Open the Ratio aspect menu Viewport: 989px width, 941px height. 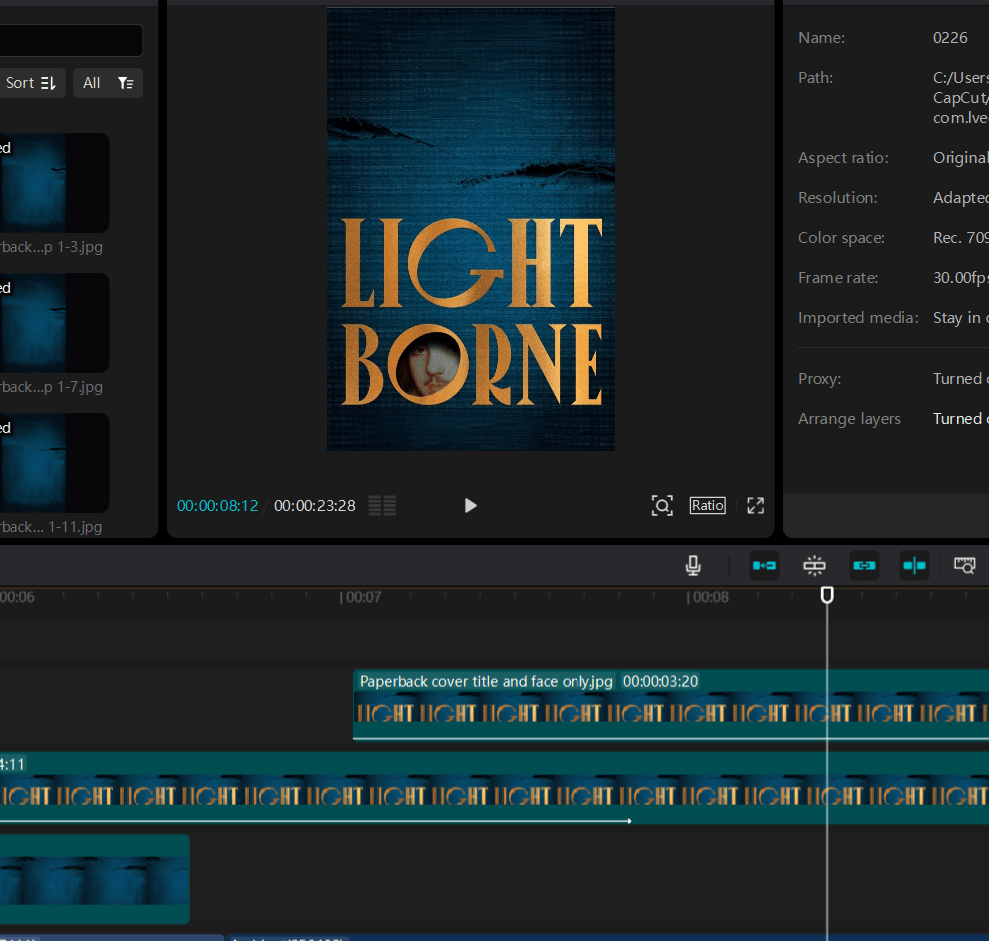[x=707, y=506]
